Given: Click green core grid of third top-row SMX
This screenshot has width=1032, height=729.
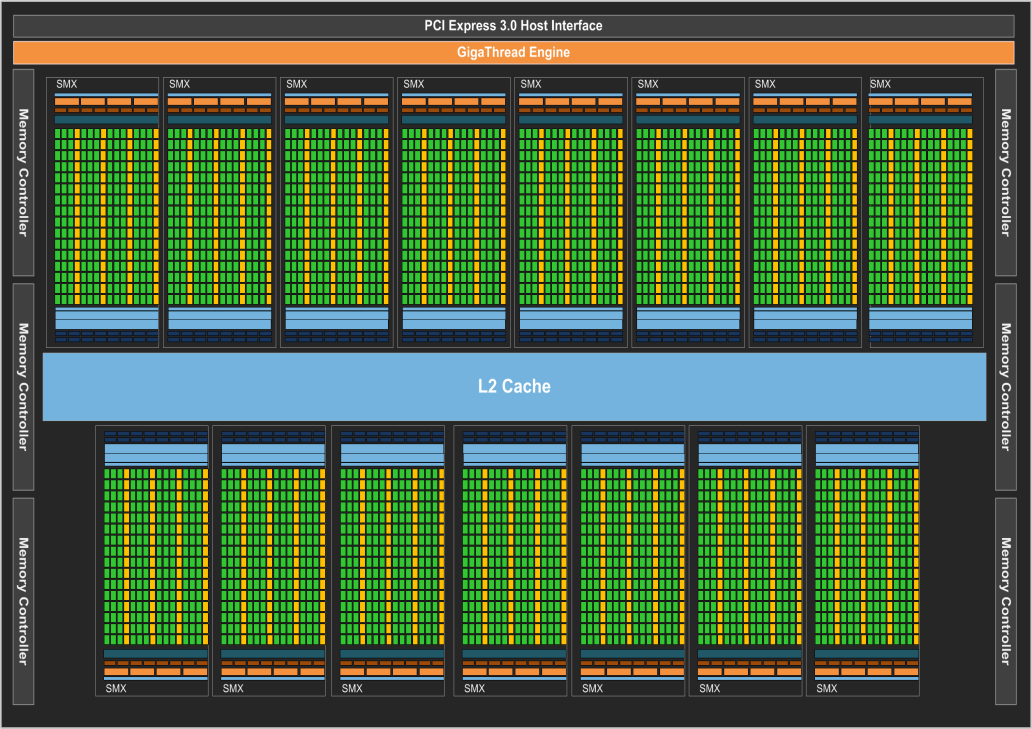Looking at the screenshot, I should point(336,215).
